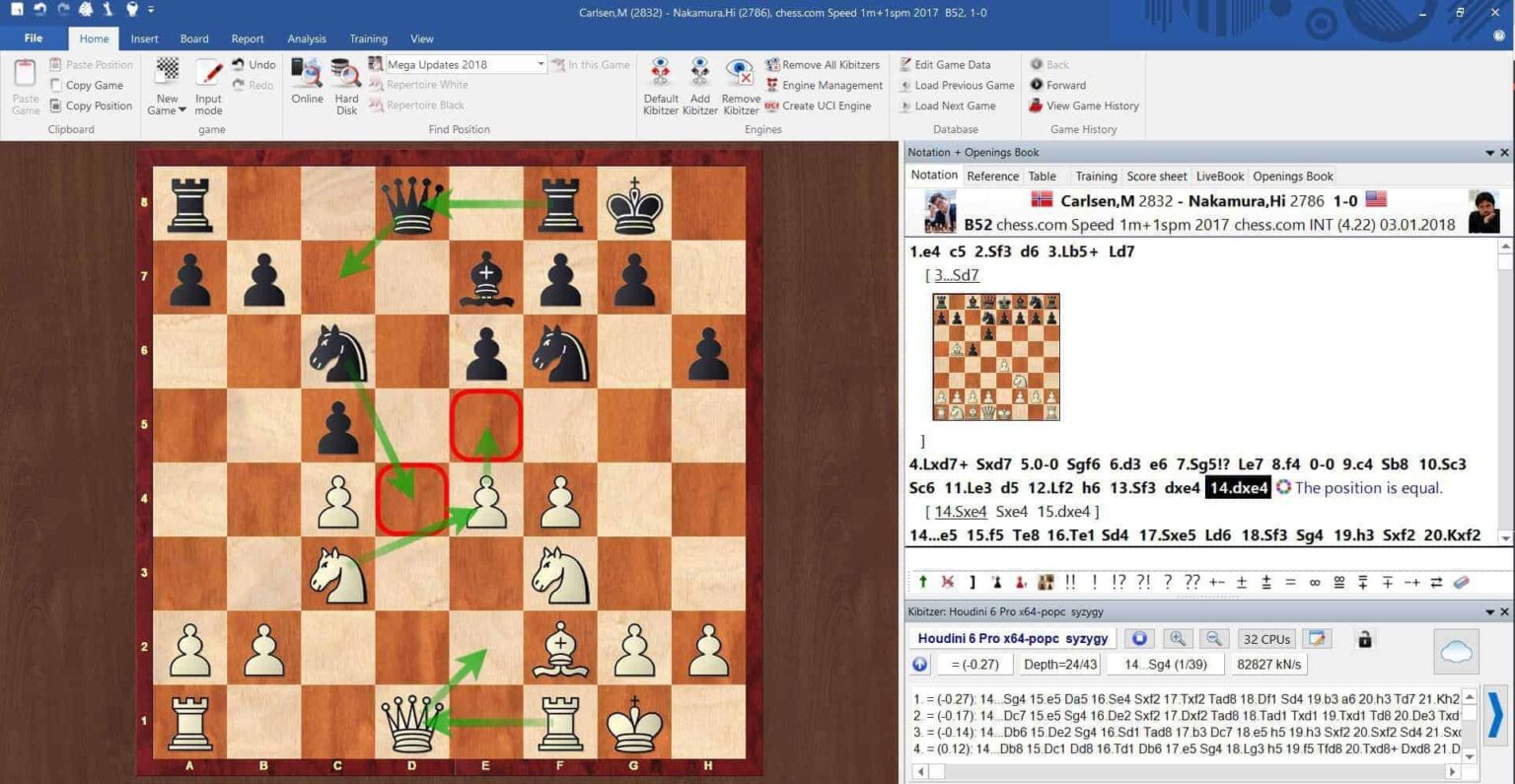
Task: Click the cloud engine icon in Kibitzer panel
Action: [x=1456, y=651]
